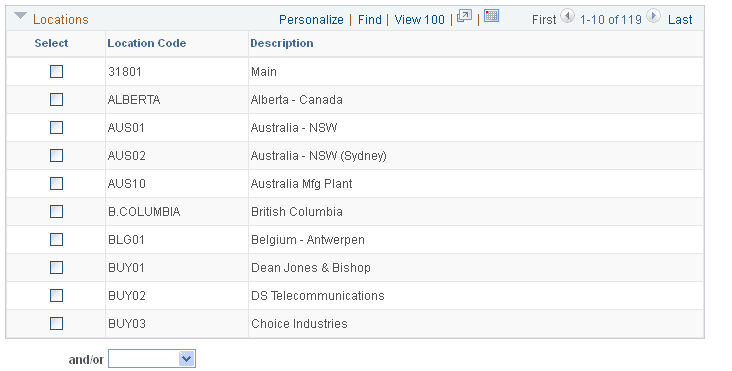This screenshot has width=732, height=371.
Task: Click View 100 link
Action: coord(419,20)
